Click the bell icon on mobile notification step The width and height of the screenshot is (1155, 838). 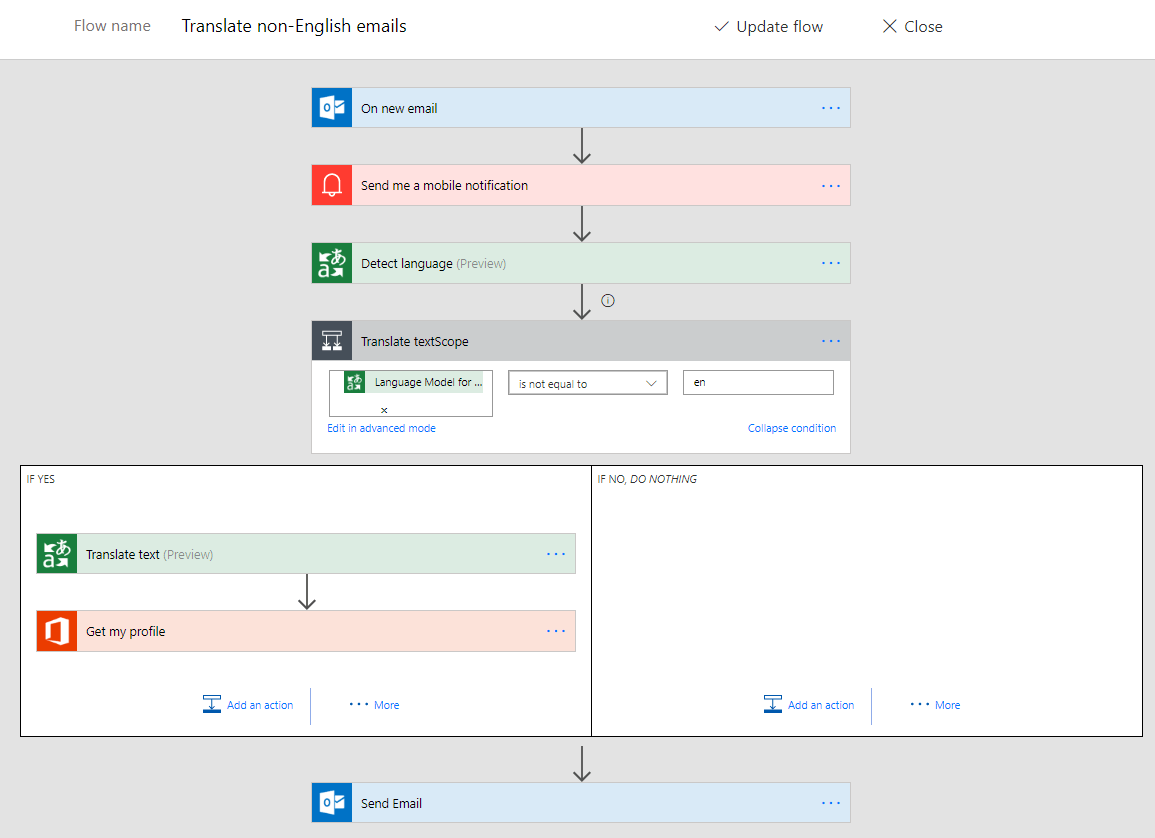pyautogui.click(x=332, y=186)
